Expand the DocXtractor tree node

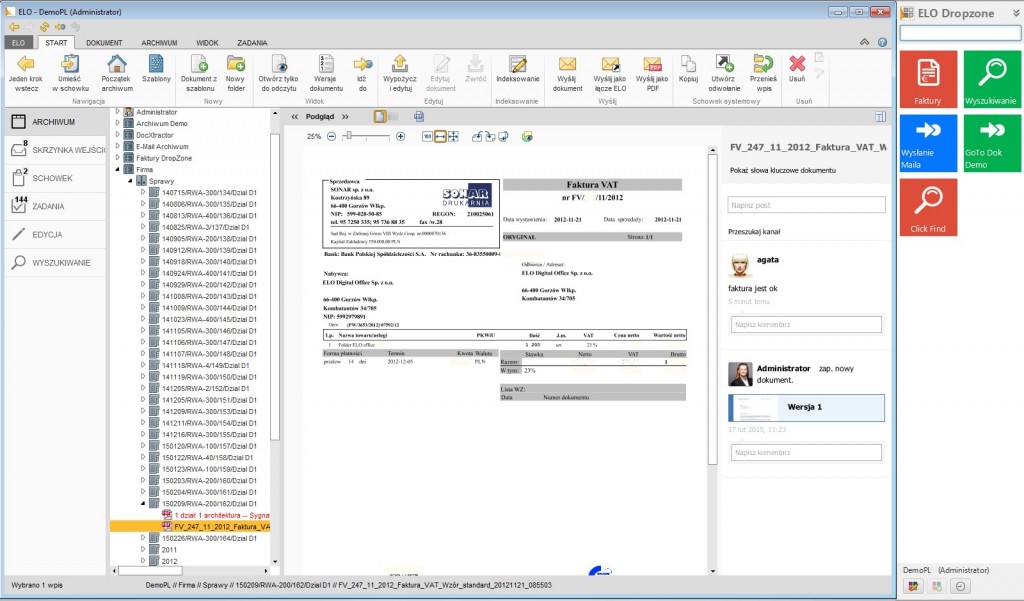tap(118, 135)
